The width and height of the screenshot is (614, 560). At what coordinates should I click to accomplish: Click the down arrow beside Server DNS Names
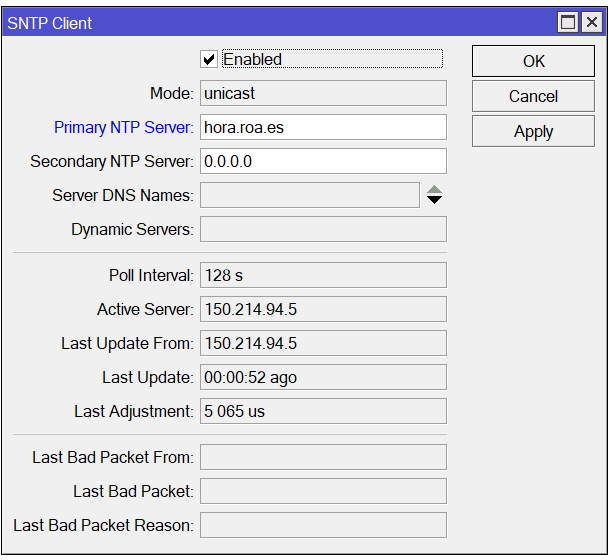point(434,200)
